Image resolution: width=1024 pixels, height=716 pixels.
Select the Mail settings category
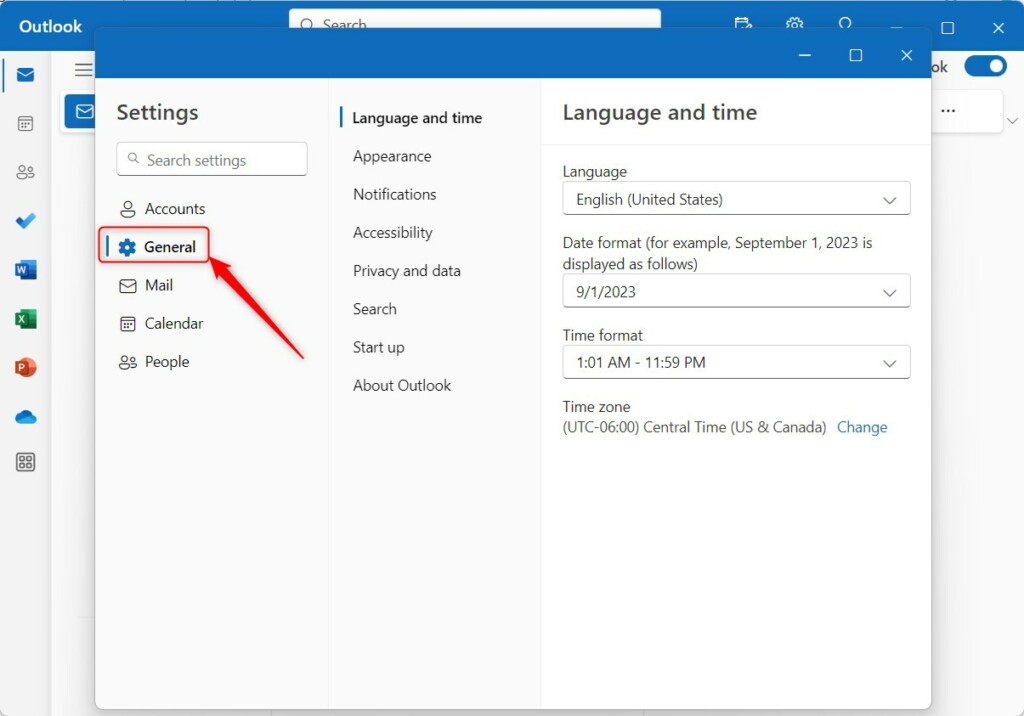[x=156, y=285]
